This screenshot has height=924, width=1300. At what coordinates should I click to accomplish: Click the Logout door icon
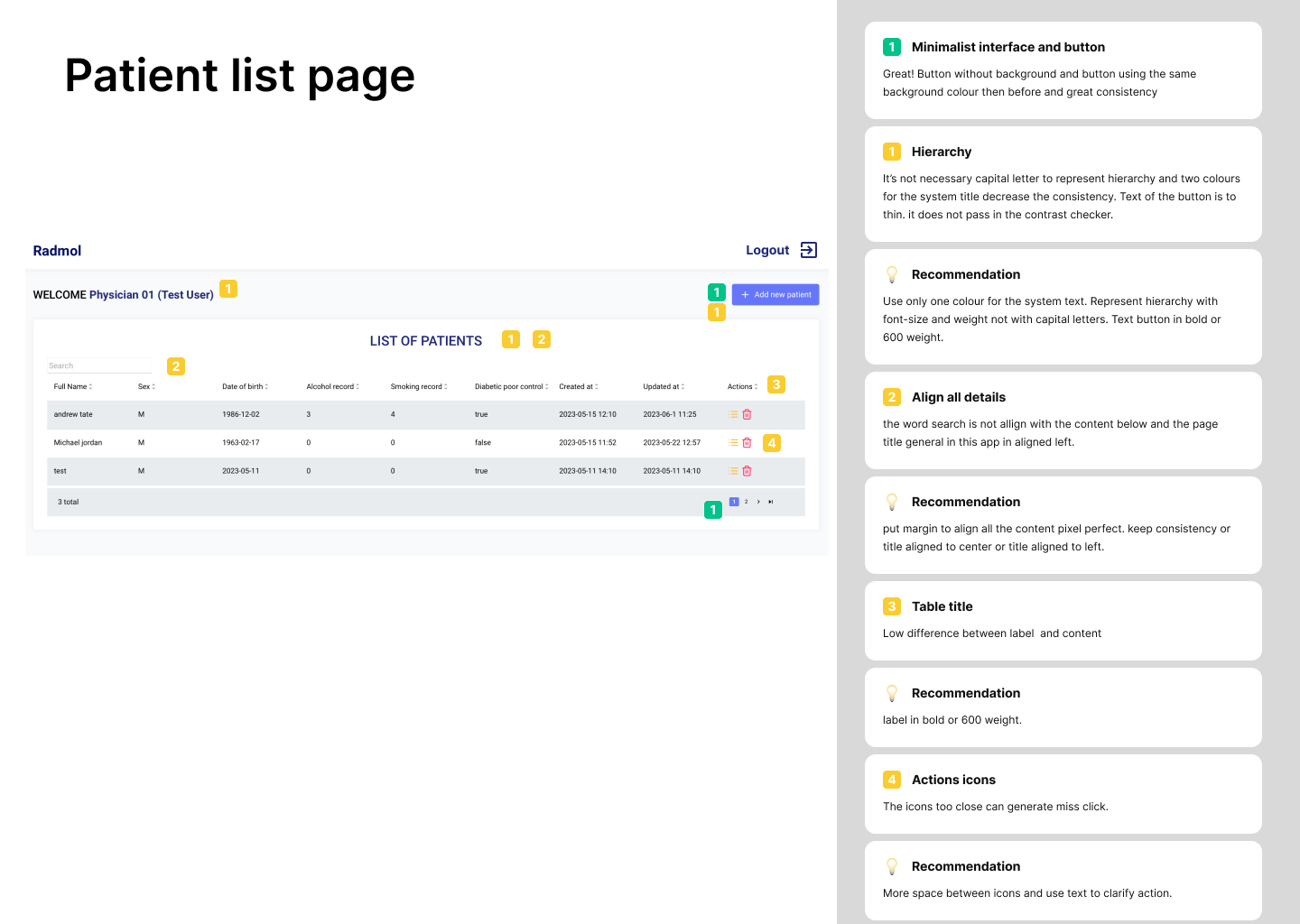click(809, 250)
